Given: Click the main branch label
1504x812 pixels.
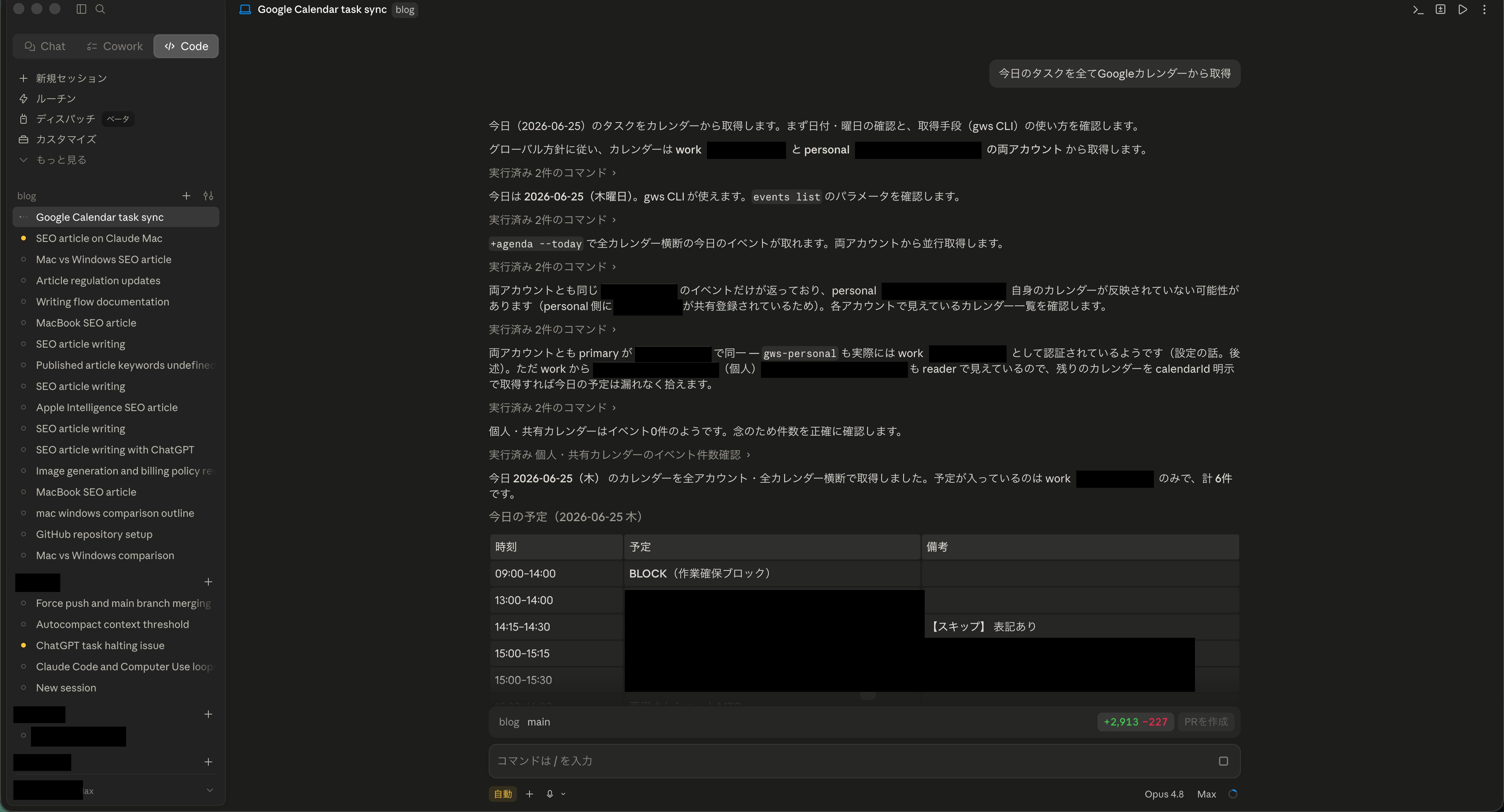Looking at the screenshot, I should [x=538, y=722].
